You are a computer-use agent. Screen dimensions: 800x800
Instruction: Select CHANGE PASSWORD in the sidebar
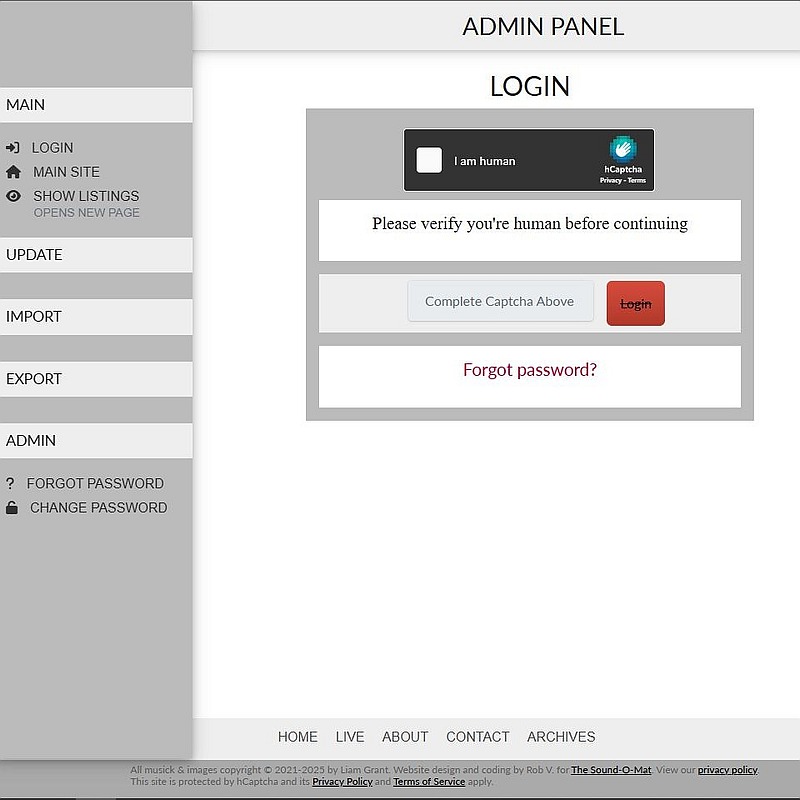coord(98,508)
